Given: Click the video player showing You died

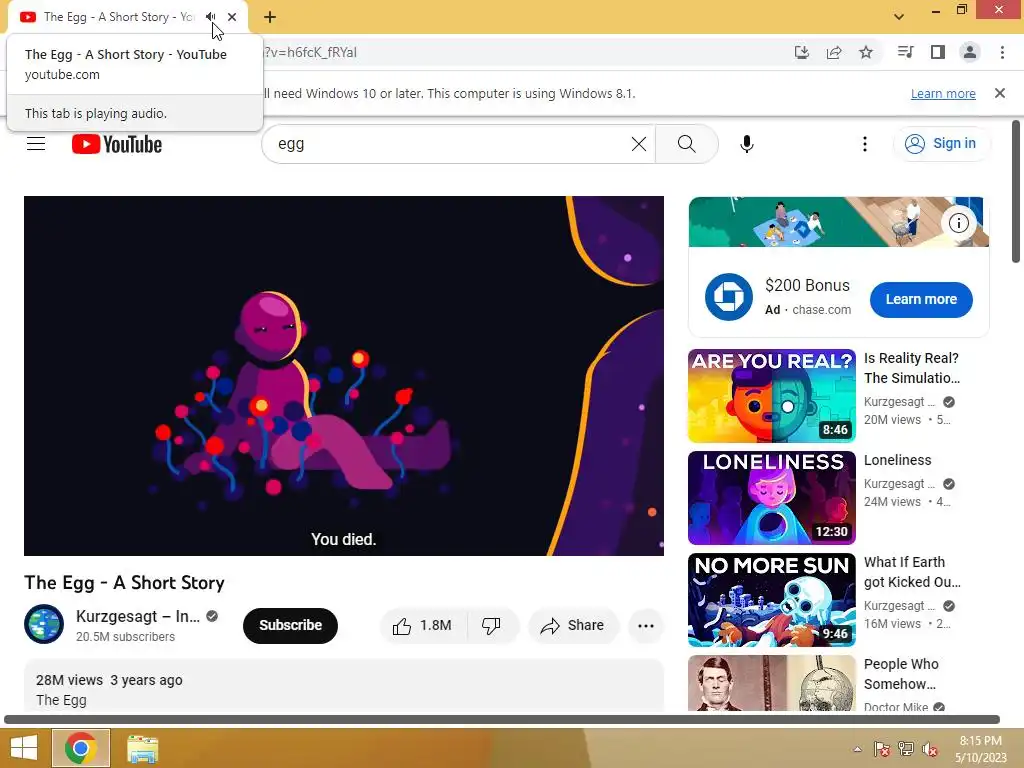Looking at the screenshot, I should coord(344,376).
